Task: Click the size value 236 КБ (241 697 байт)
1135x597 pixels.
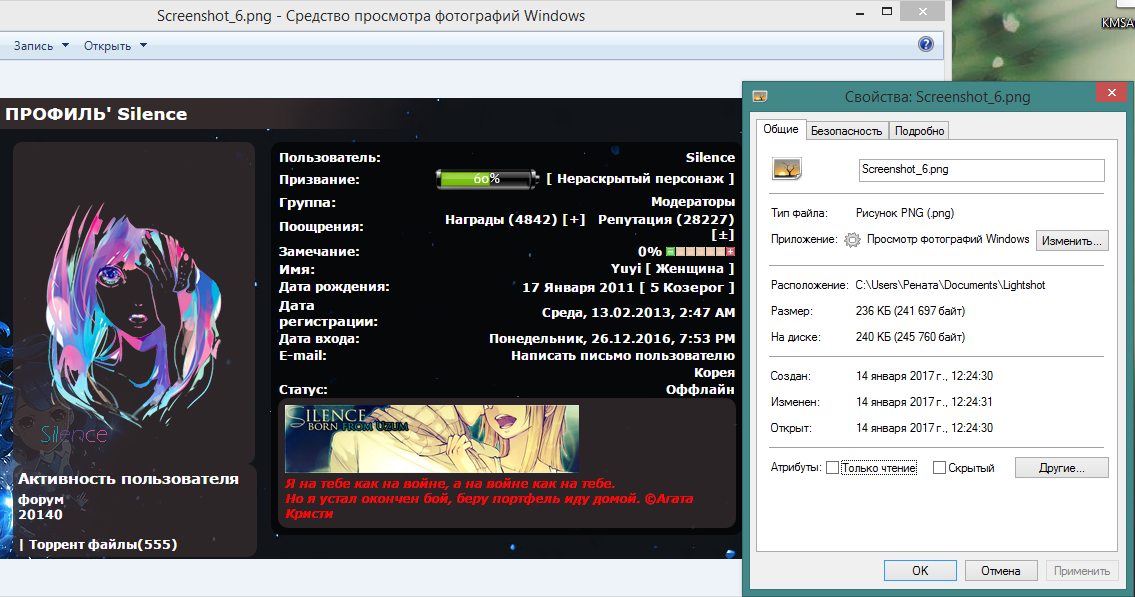Action: pos(911,311)
